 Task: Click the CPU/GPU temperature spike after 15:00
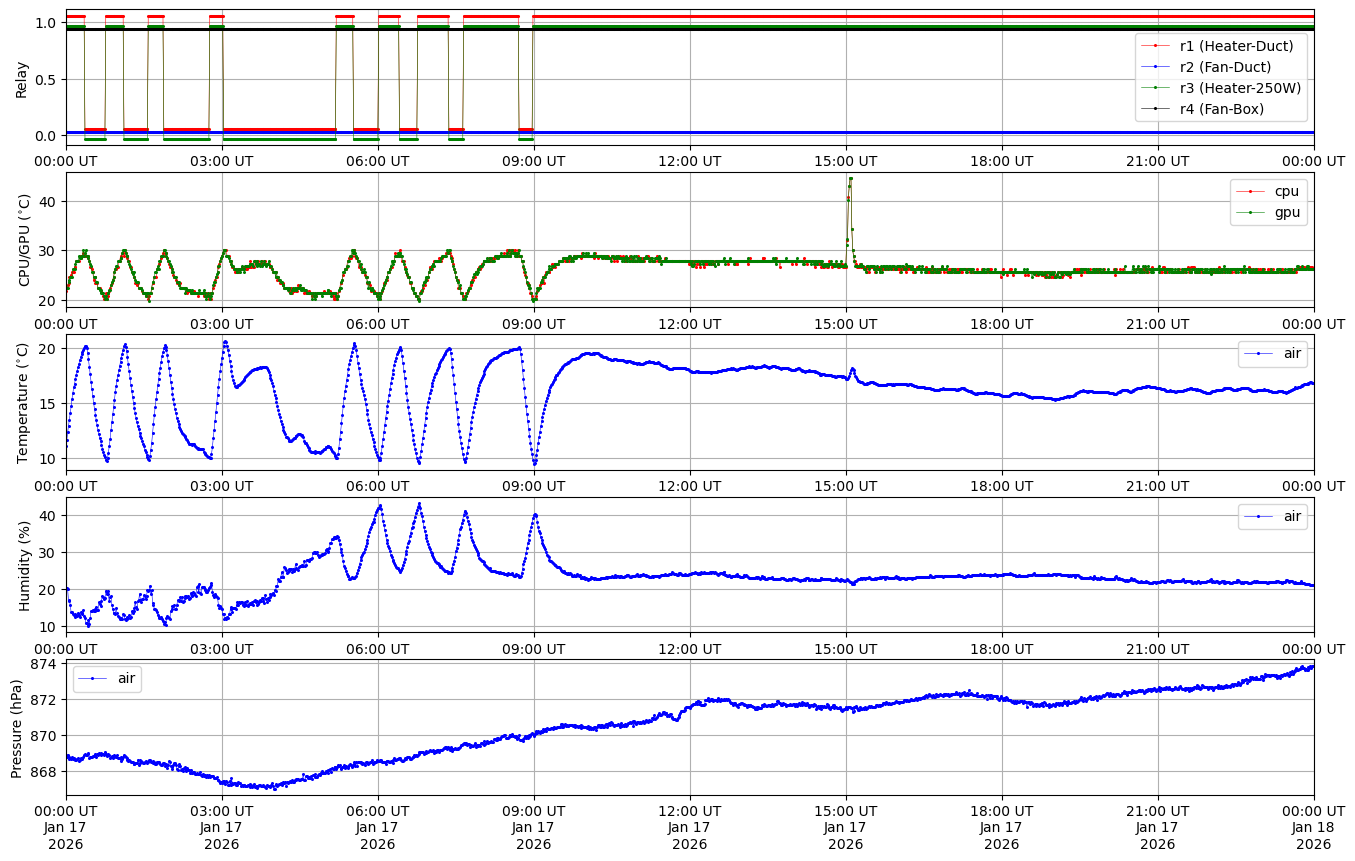coord(850,180)
